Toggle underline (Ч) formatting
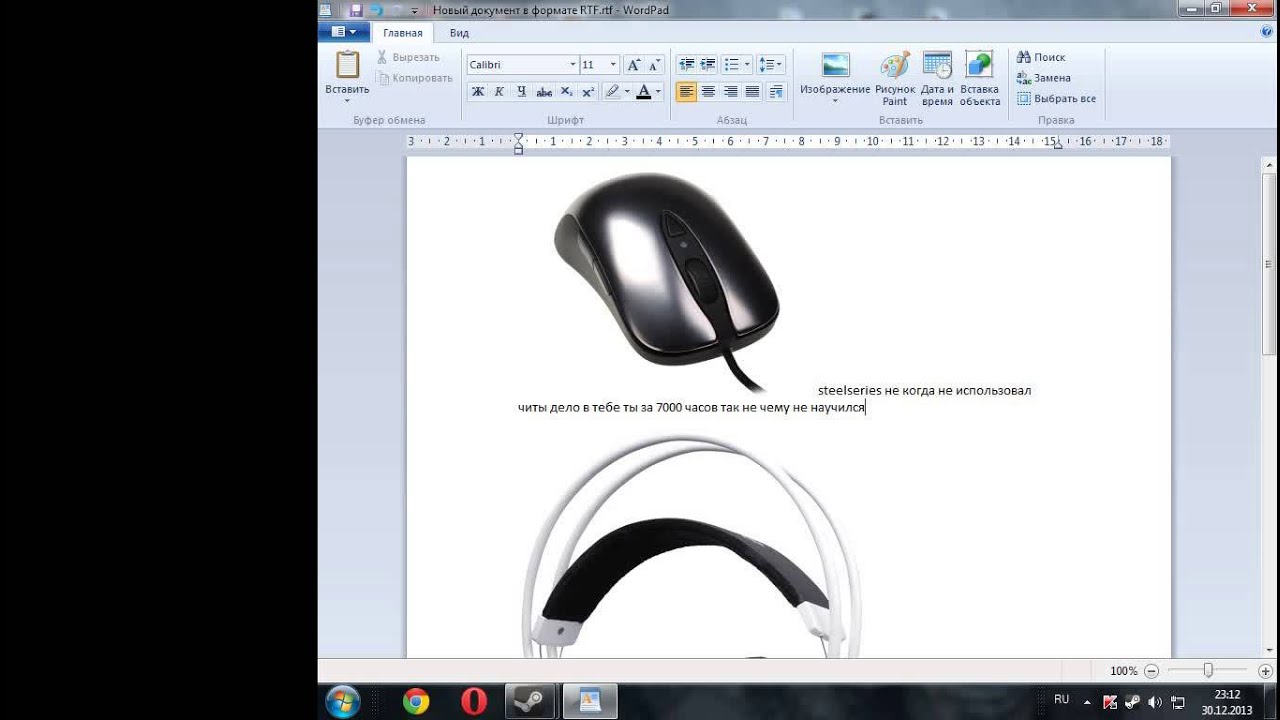This screenshot has width=1280, height=720. click(x=521, y=92)
